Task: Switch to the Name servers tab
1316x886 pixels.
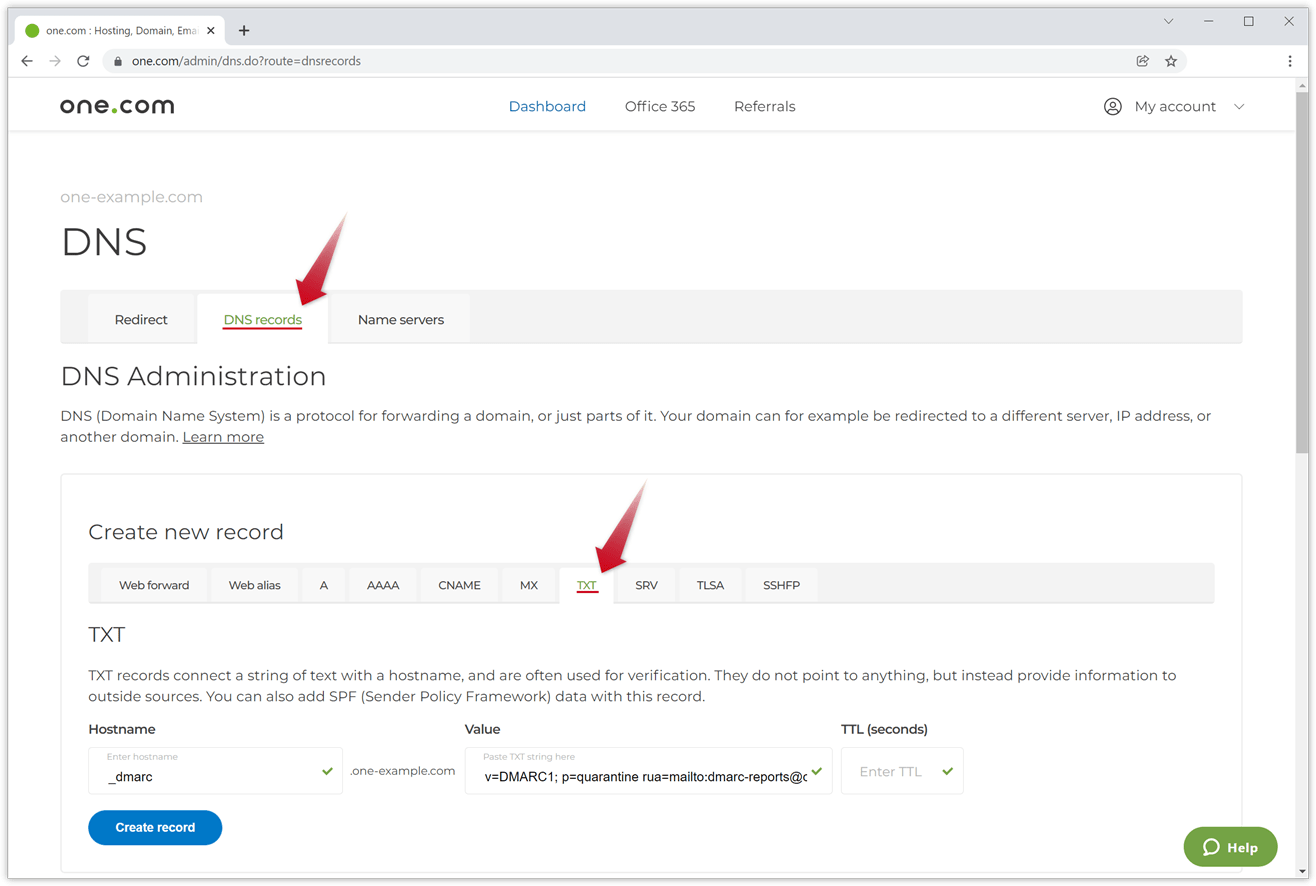Action: [x=400, y=319]
